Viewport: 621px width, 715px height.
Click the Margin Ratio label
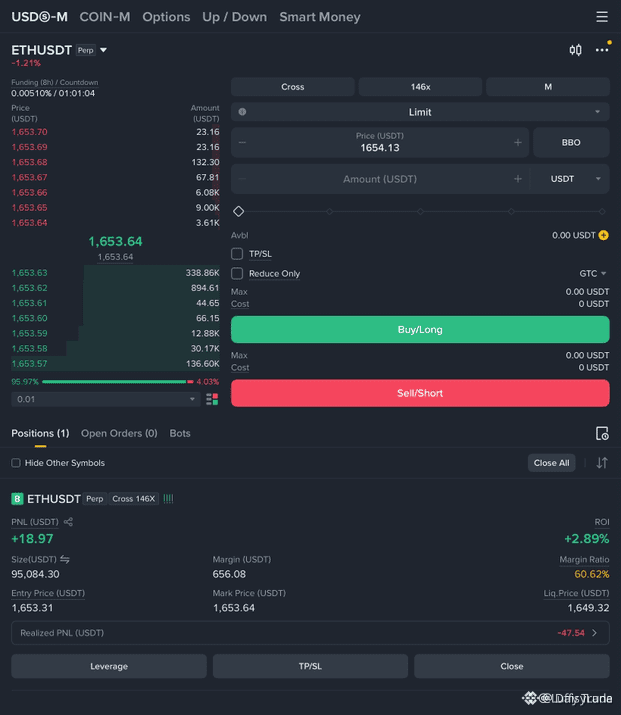click(584, 559)
